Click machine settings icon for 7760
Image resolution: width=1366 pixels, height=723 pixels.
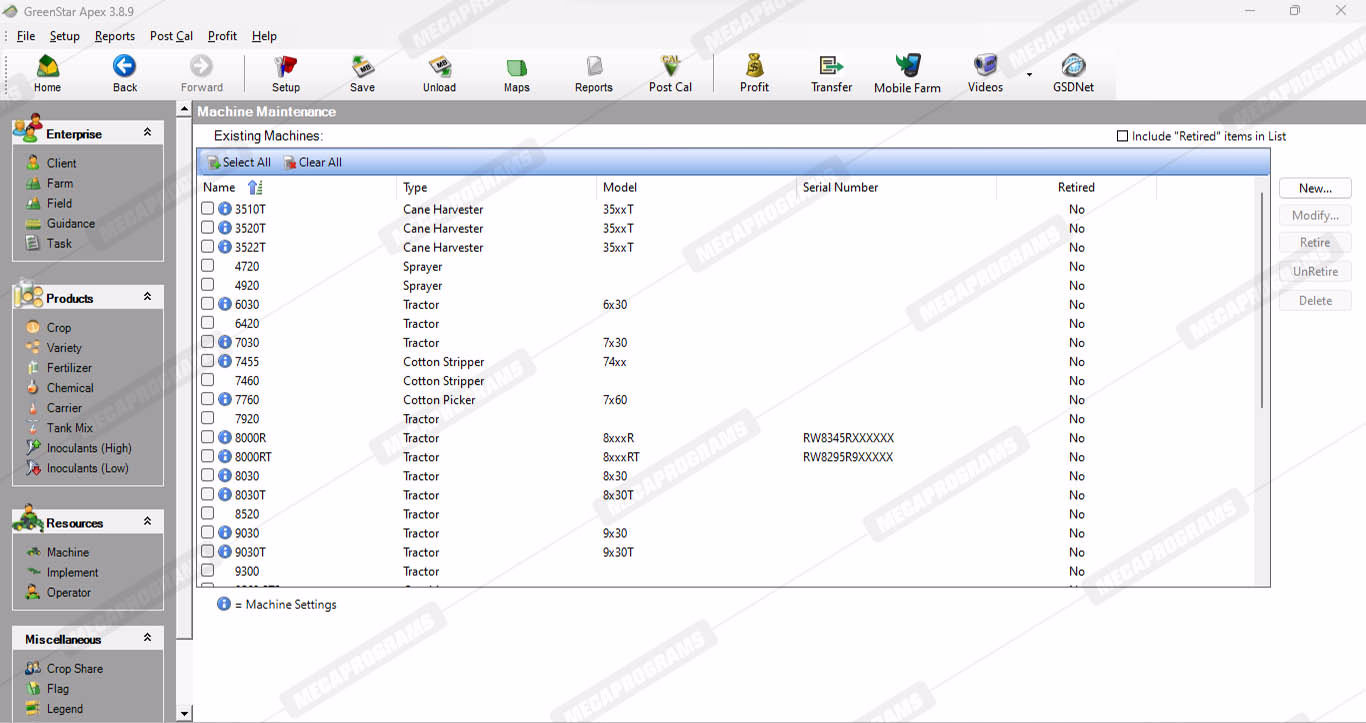click(x=225, y=399)
